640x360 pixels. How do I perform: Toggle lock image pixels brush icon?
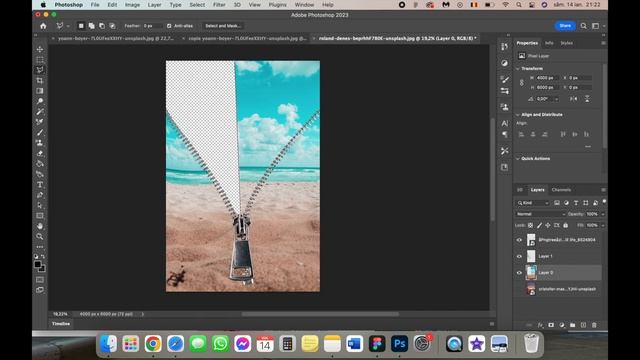click(x=539, y=225)
